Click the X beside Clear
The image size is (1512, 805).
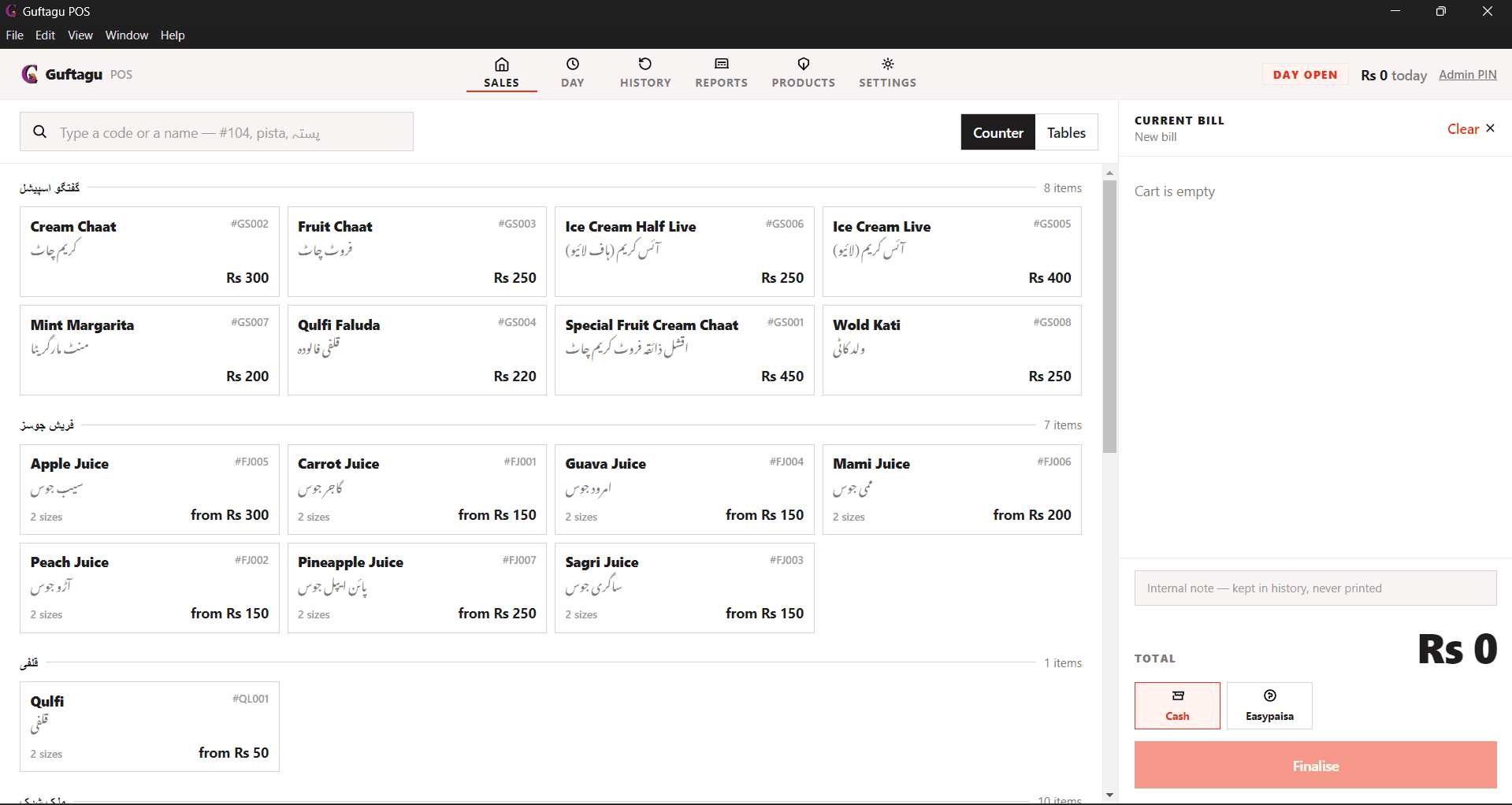[1490, 128]
